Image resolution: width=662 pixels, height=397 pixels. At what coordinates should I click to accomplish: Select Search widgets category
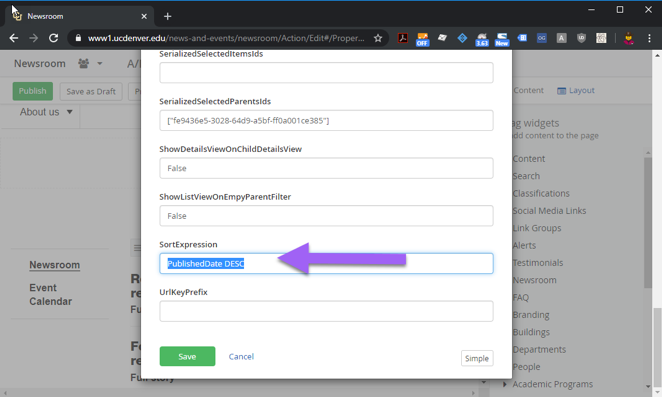pos(526,176)
